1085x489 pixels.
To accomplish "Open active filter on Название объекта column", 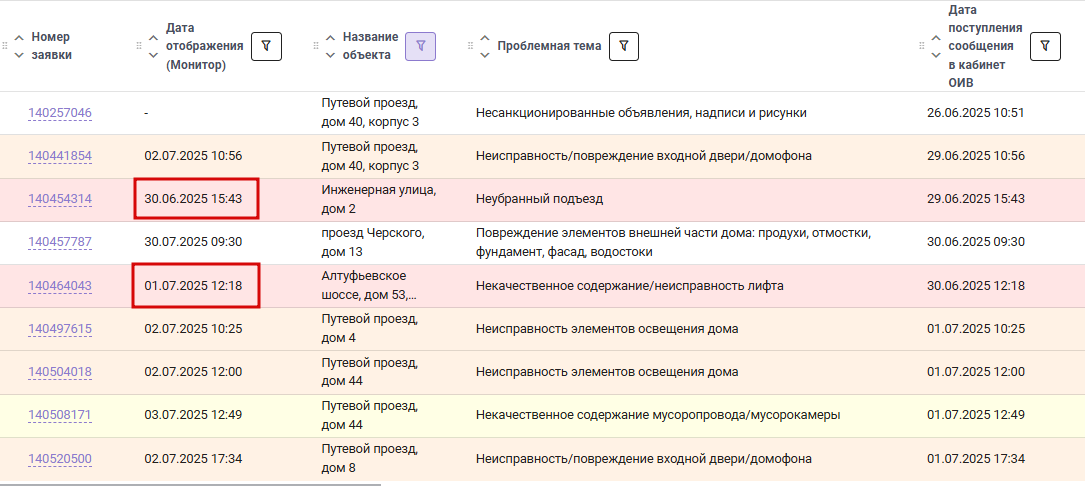I will tap(420, 46).
